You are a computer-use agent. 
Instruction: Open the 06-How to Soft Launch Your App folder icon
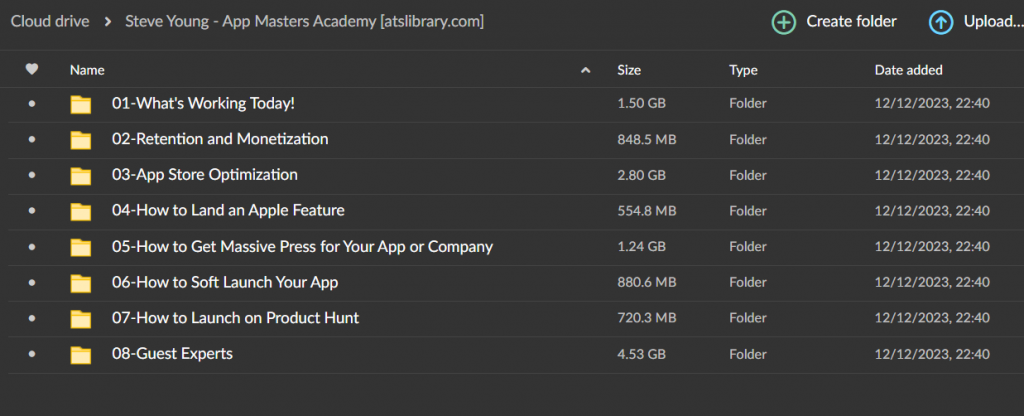coord(81,283)
